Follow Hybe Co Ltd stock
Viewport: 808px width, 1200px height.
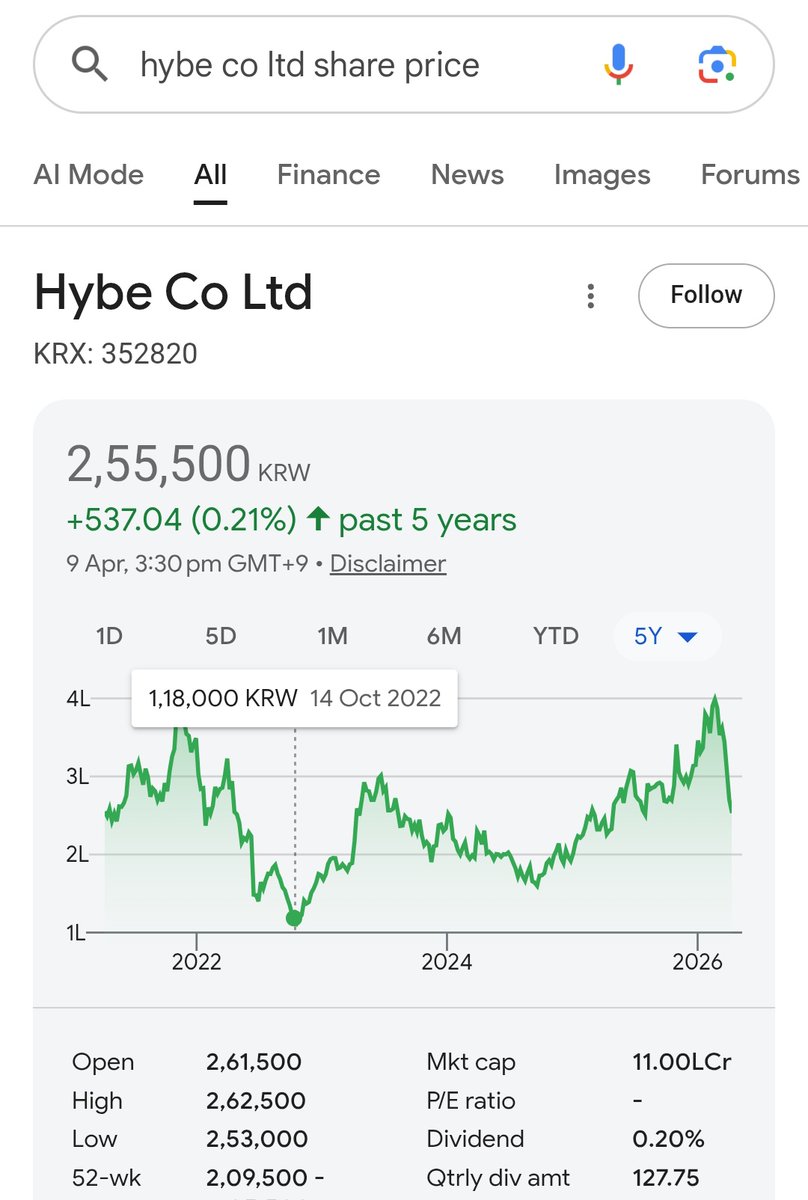click(x=706, y=295)
